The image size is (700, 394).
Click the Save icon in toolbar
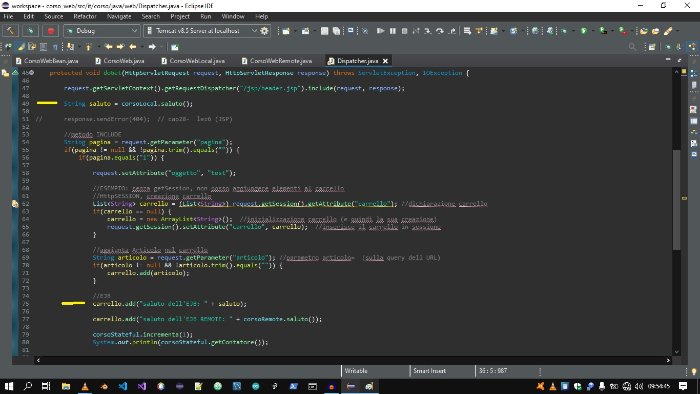[x=325, y=31]
